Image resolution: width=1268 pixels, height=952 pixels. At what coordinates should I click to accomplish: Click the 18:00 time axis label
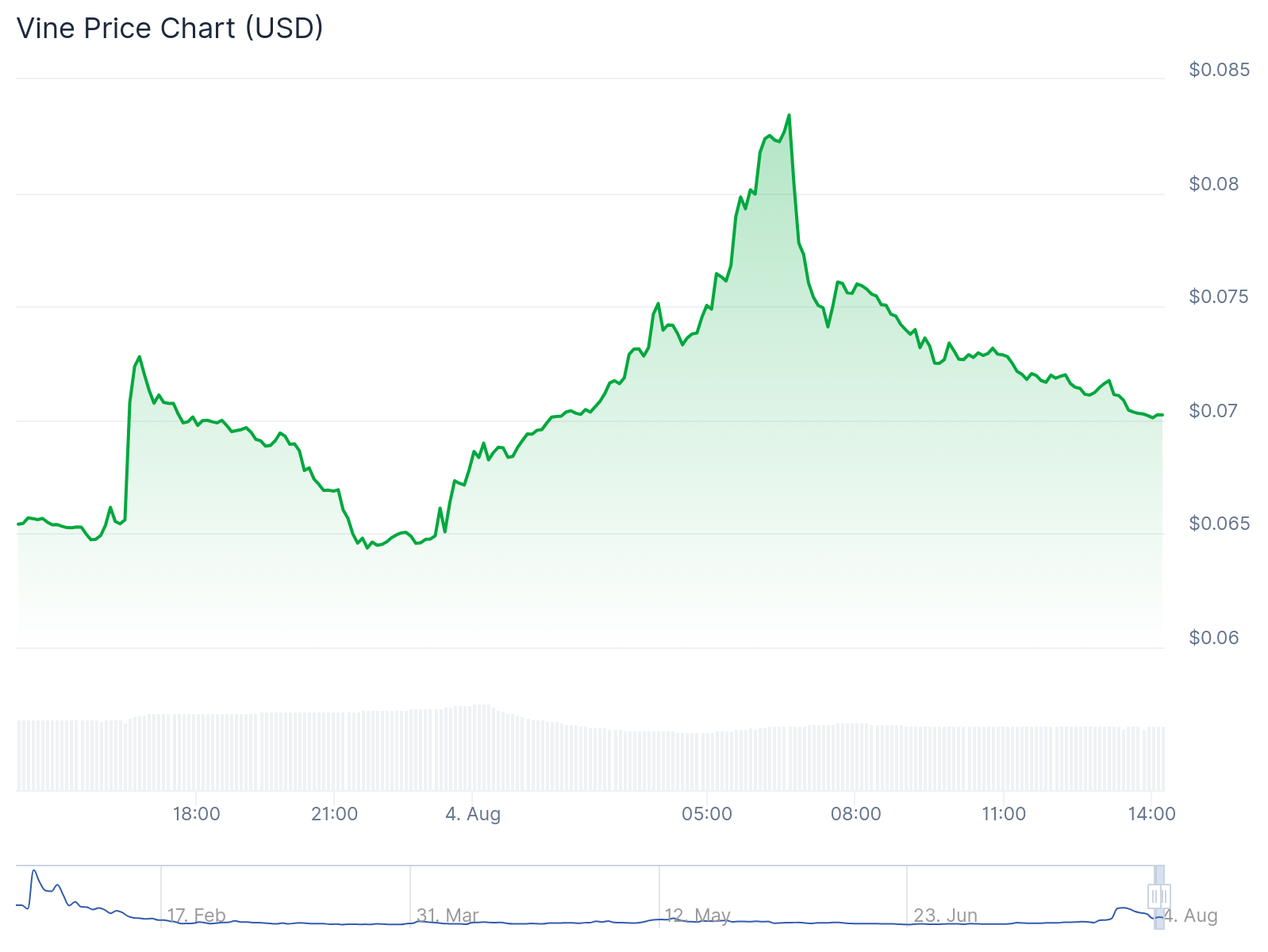pyautogui.click(x=196, y=814)
